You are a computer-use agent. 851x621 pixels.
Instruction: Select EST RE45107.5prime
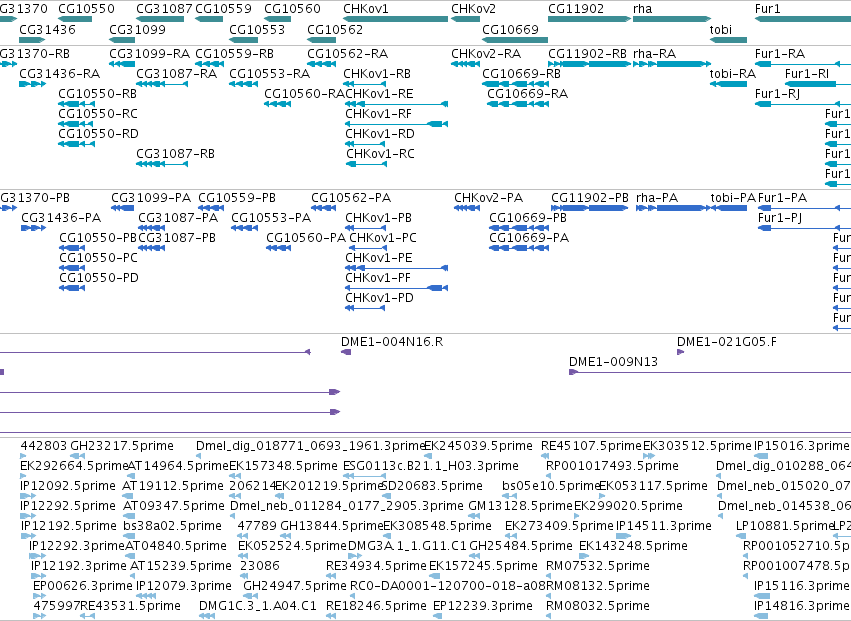tap(547, 455)
